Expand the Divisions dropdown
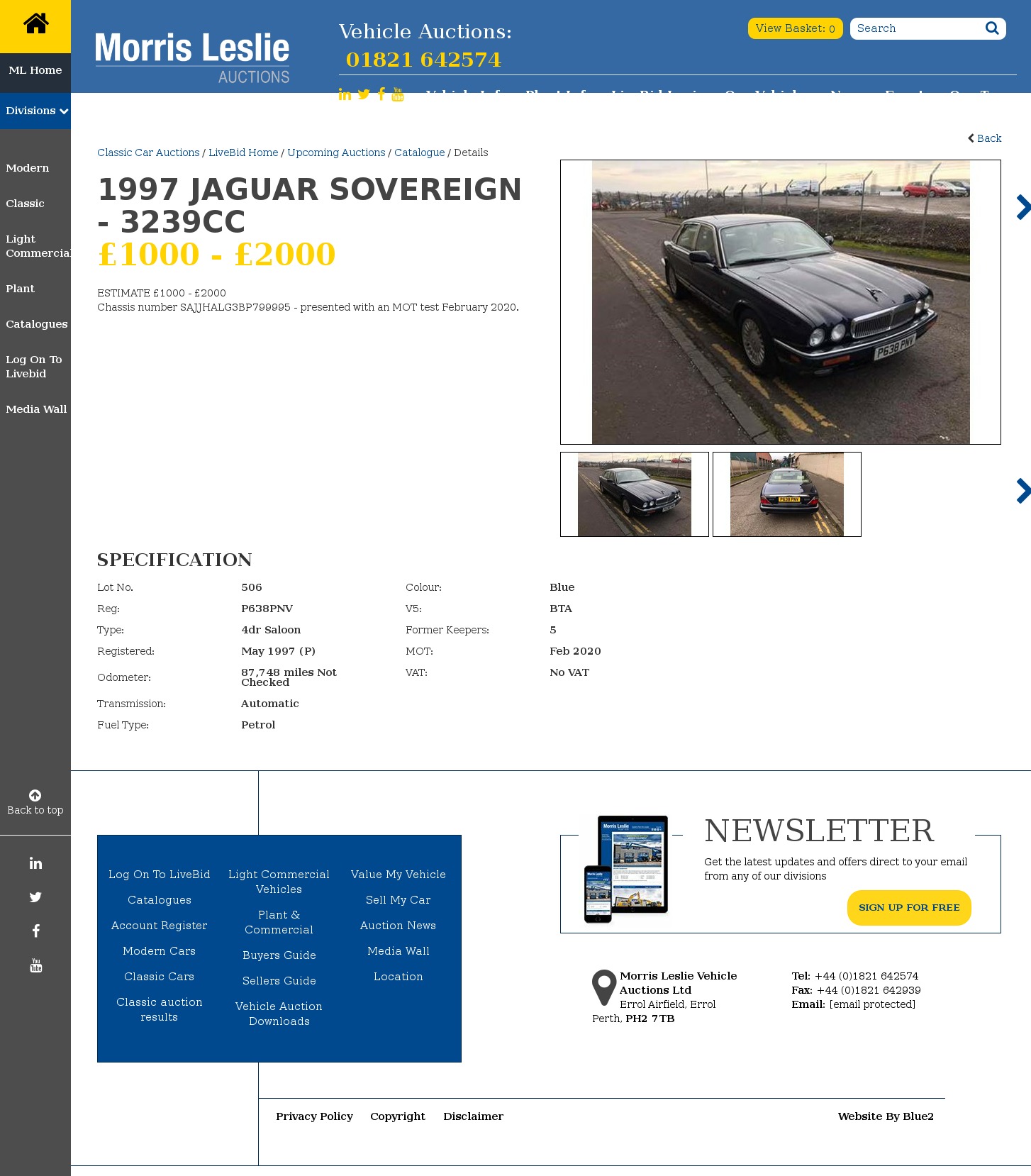 pos(35,111)
